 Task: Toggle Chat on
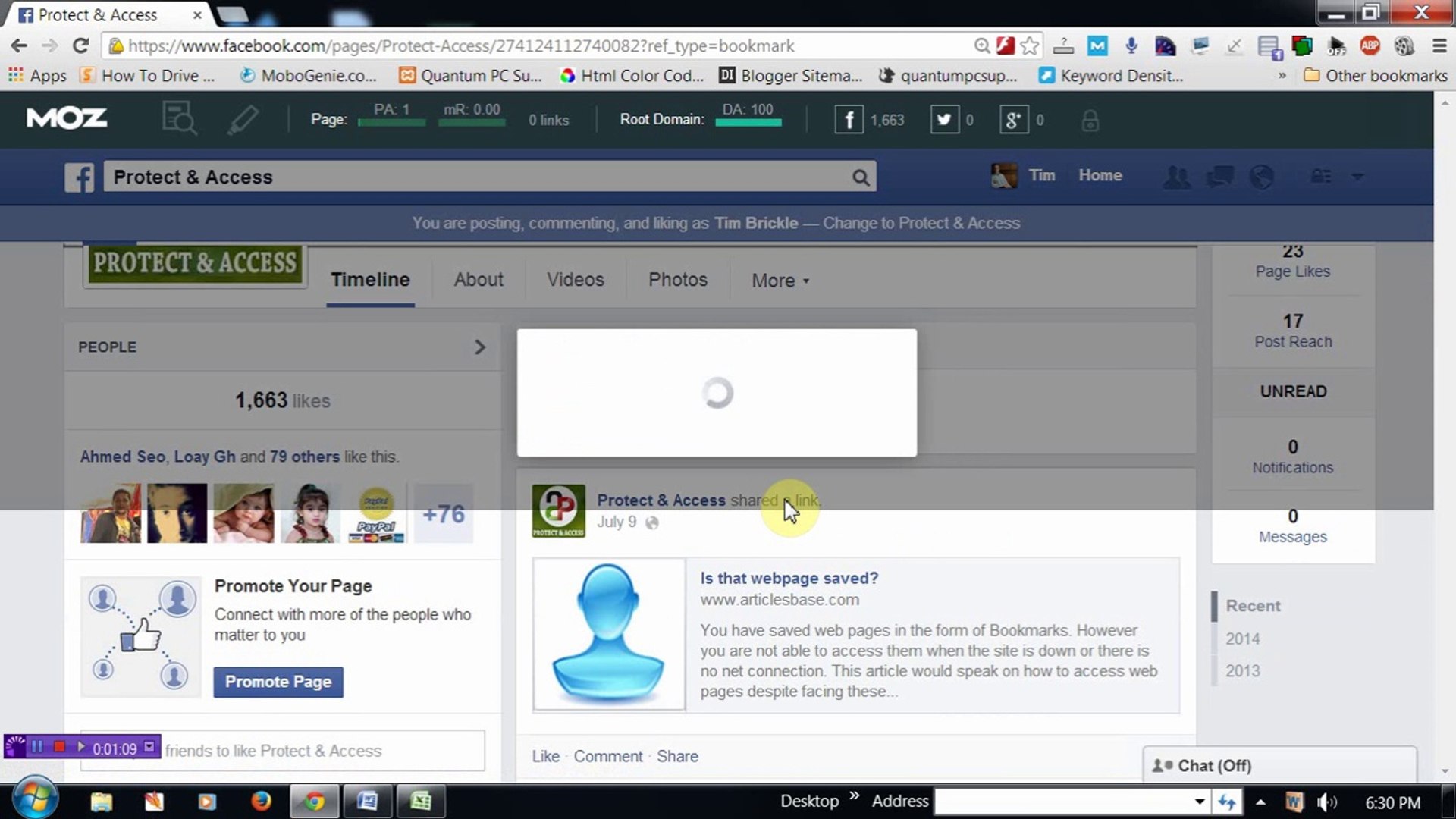1212,765
